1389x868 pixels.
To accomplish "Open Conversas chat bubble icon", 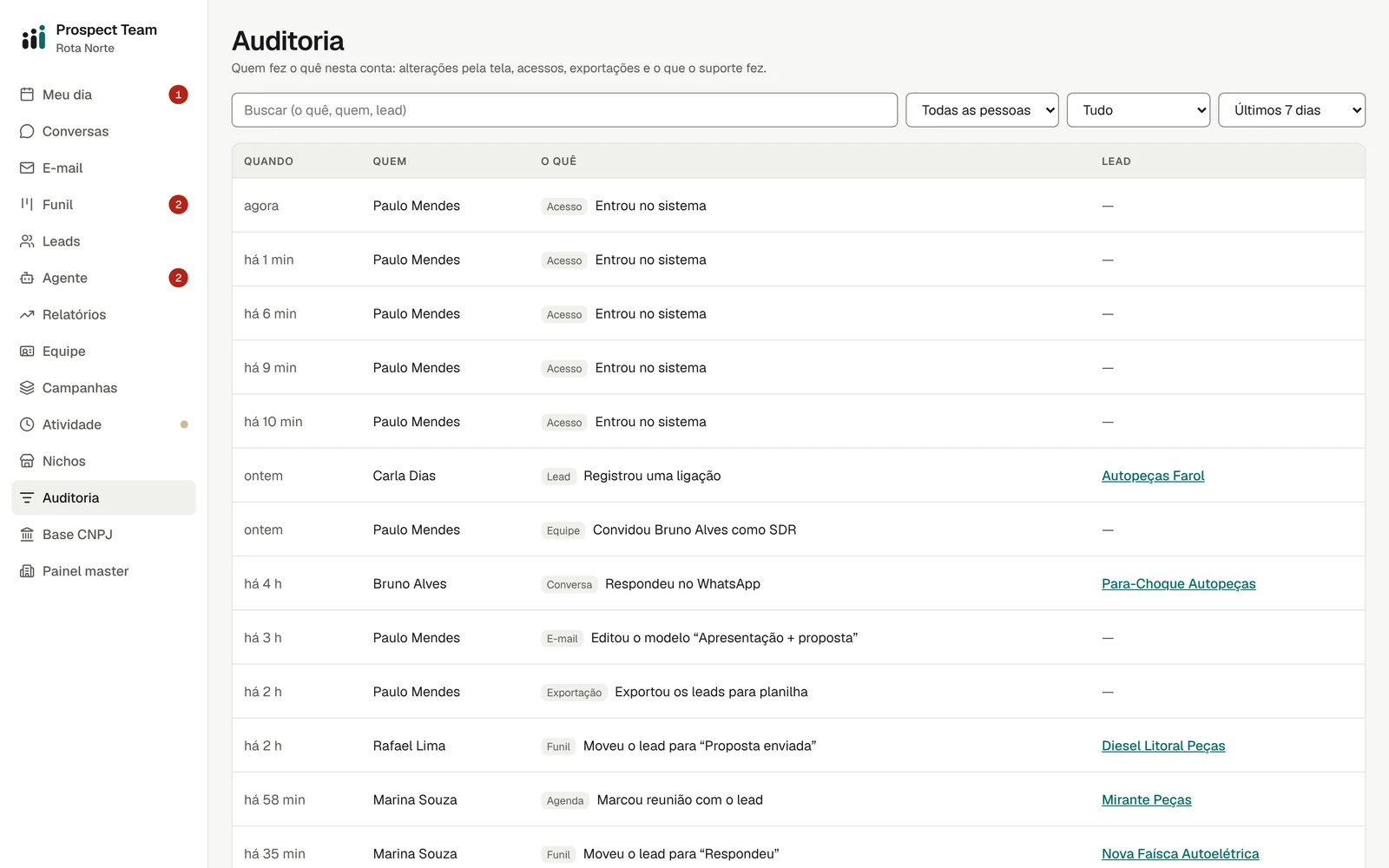I will pos(27,131).
